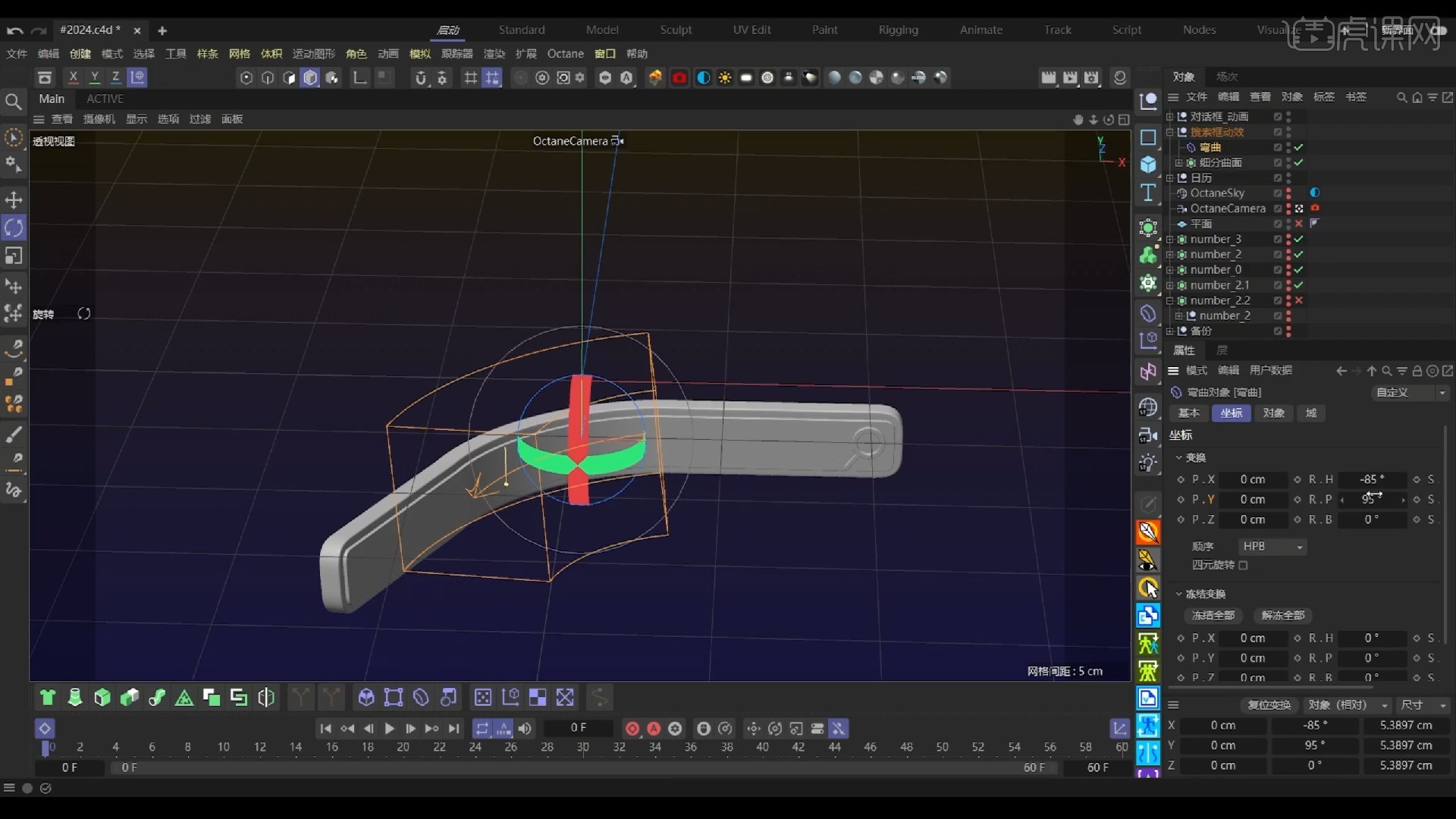Click the R.P rotation value field
This screenshot has height=819, width=1456.
coord(1373,500)
